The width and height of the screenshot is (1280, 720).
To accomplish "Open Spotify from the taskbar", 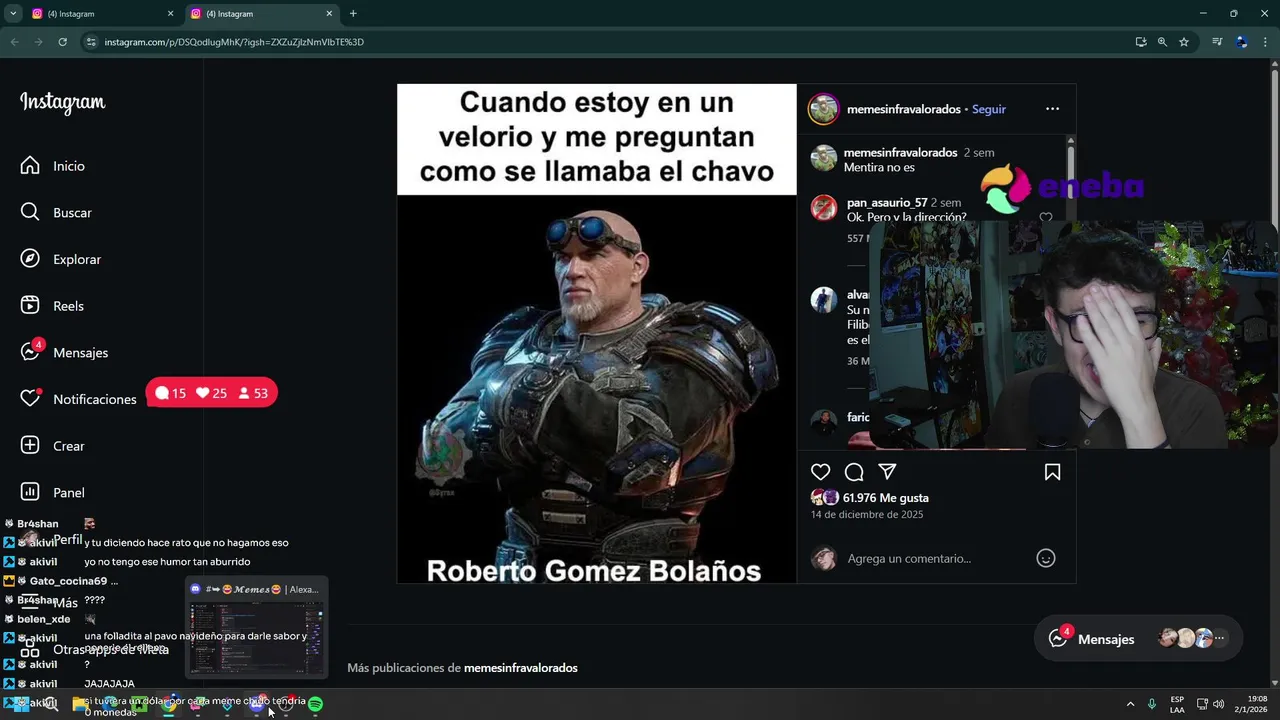I will click(315, 704).
